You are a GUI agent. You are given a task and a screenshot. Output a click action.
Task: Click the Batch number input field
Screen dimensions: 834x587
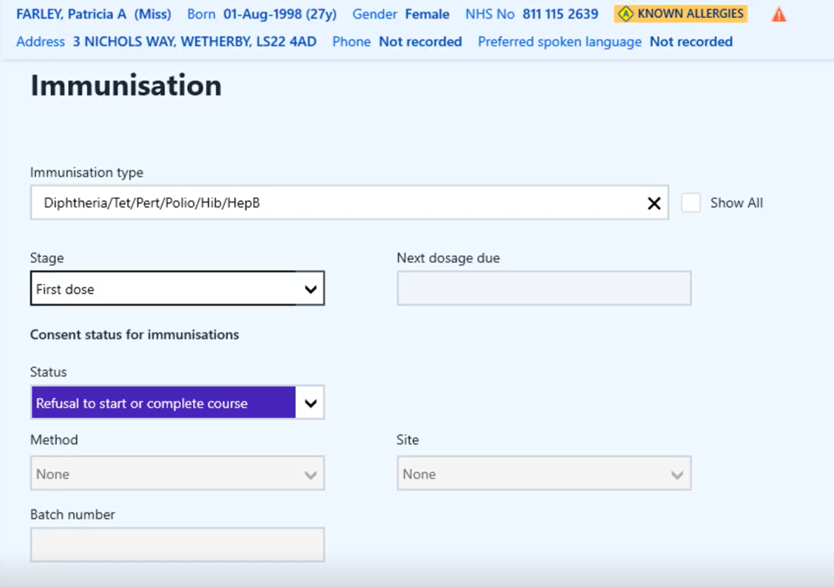coord(177,544)
